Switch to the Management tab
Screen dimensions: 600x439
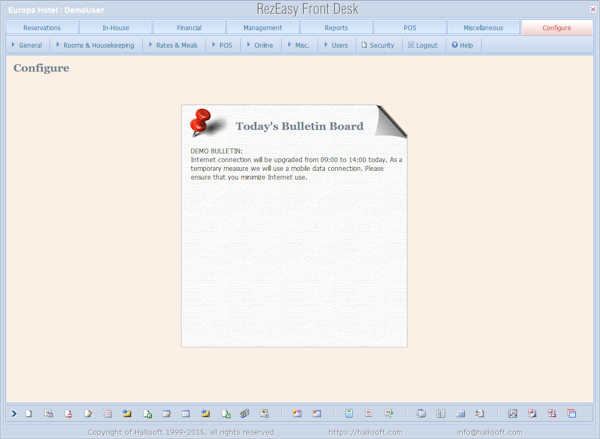click(x=262, y=28)
